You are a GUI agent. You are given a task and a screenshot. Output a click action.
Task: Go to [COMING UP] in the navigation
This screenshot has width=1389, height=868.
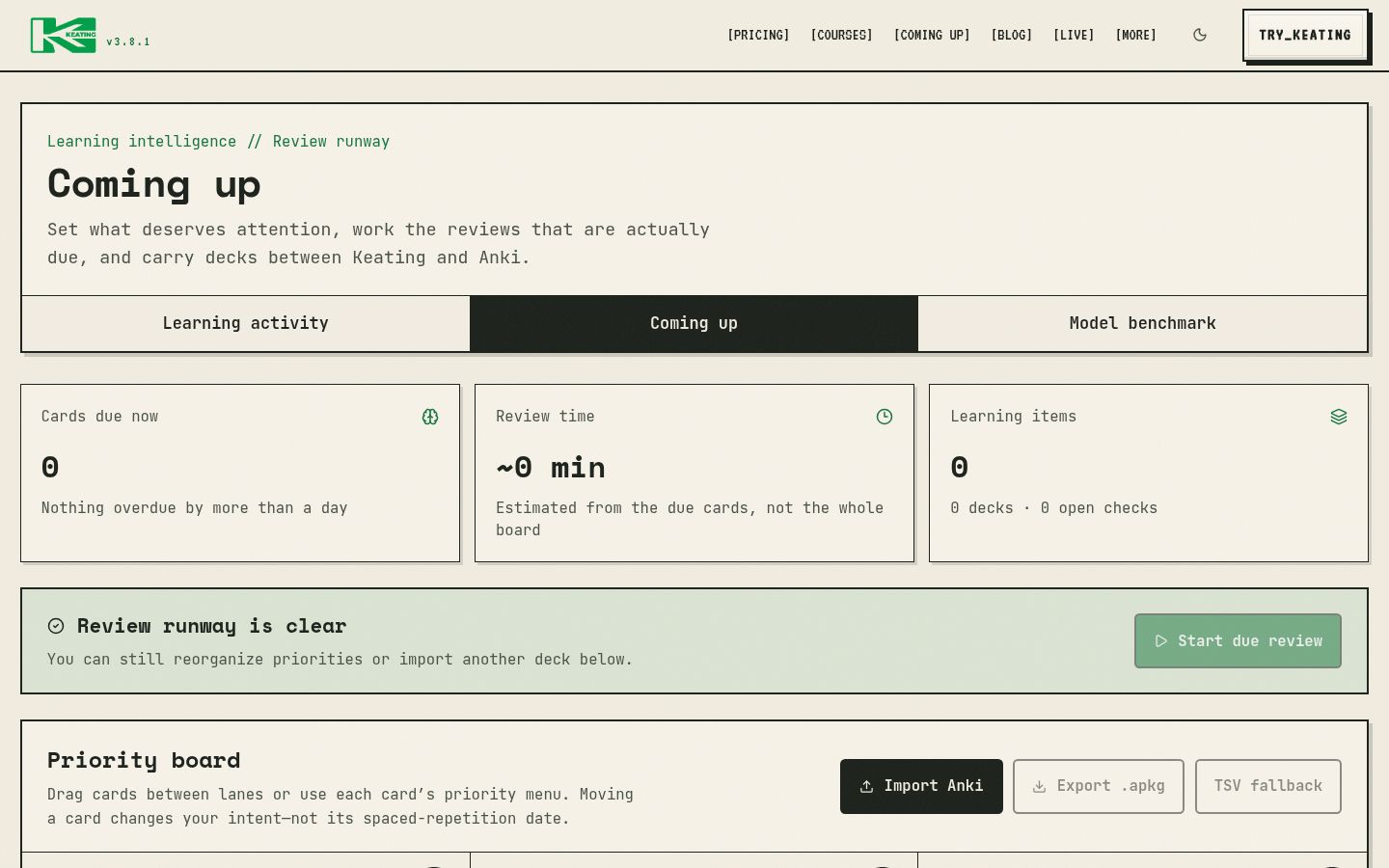932,35
